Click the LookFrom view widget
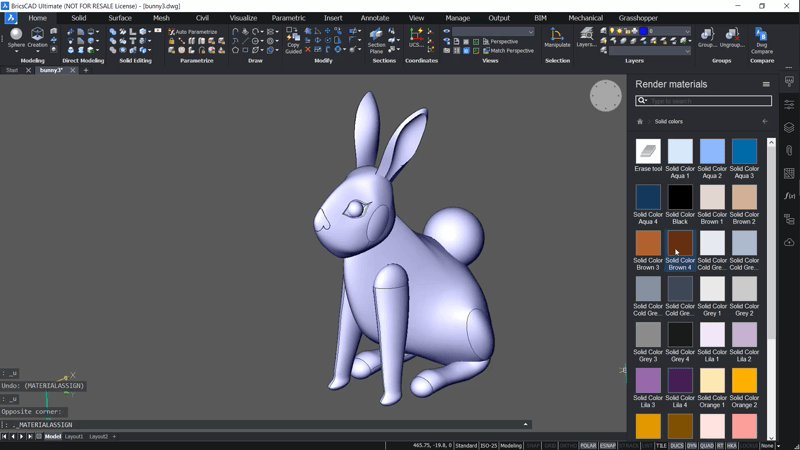This screenshot has width=800, height=450. (606, 95)
